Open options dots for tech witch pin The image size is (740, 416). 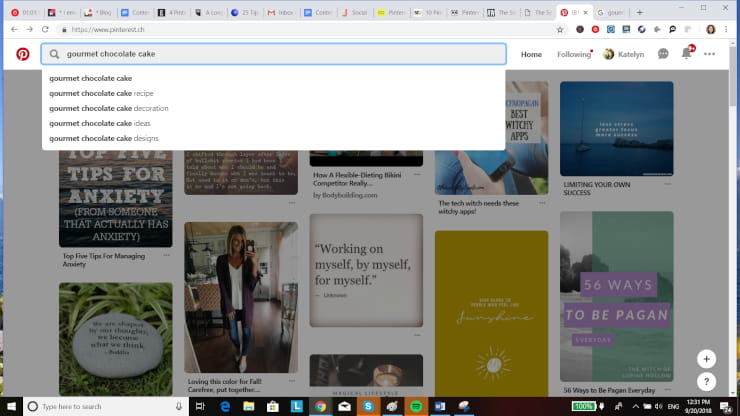542,203
